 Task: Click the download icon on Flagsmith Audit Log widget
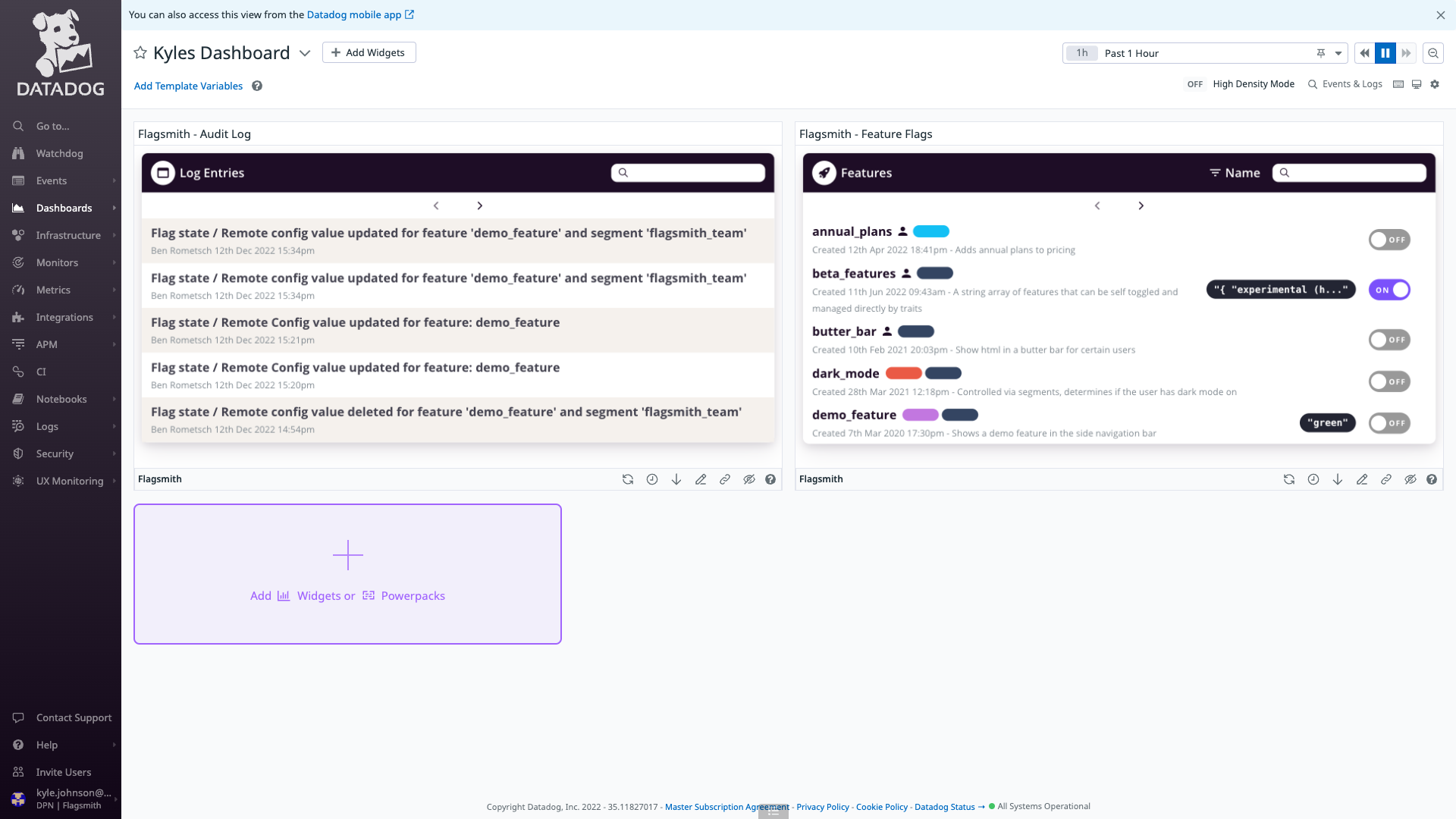click(676, 479)
